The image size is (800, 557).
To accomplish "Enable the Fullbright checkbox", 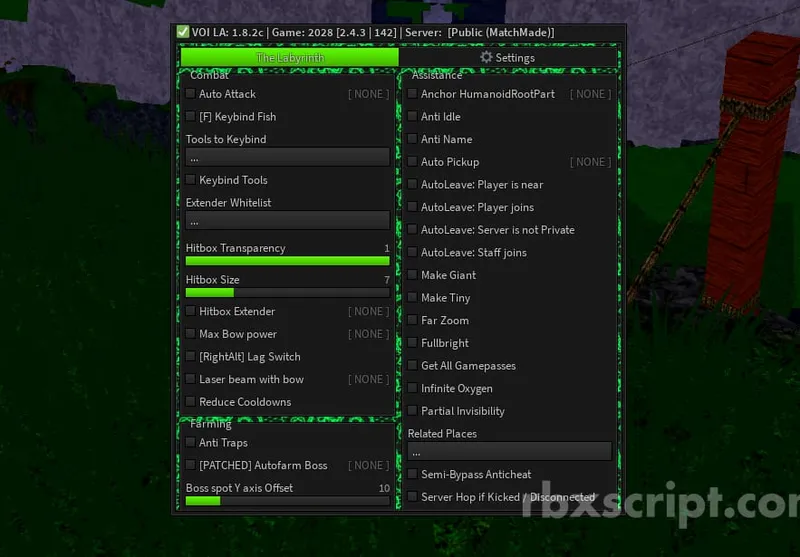I will click(x=412, y=343).
